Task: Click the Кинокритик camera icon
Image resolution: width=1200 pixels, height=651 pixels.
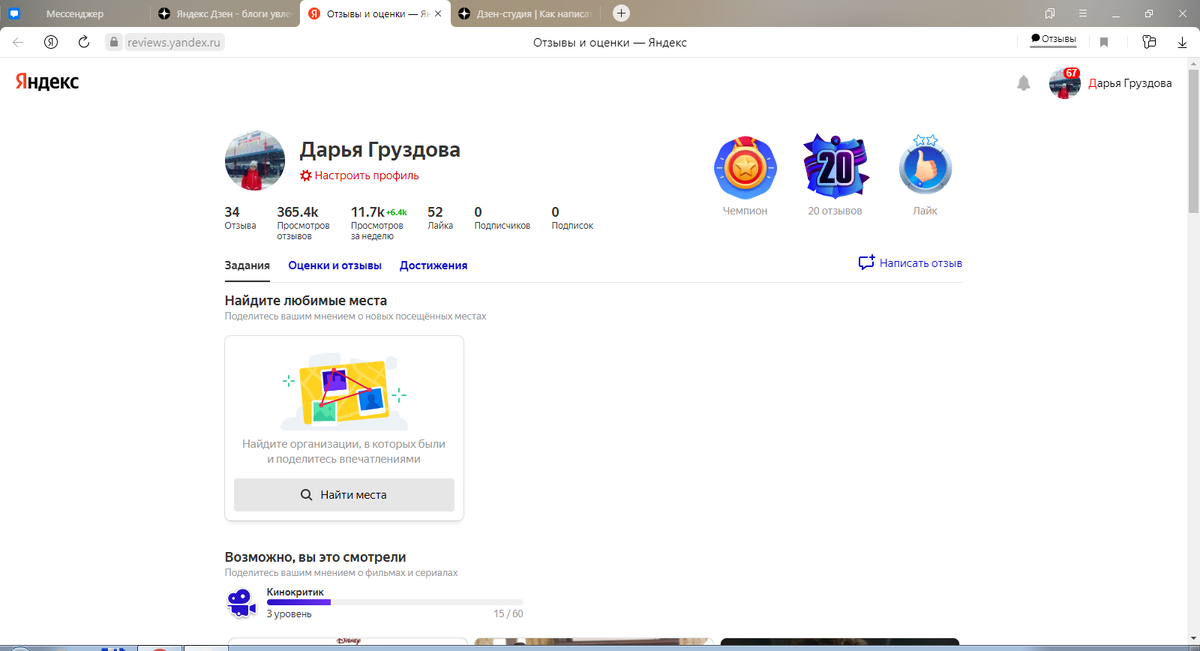Action: (240, 602)
